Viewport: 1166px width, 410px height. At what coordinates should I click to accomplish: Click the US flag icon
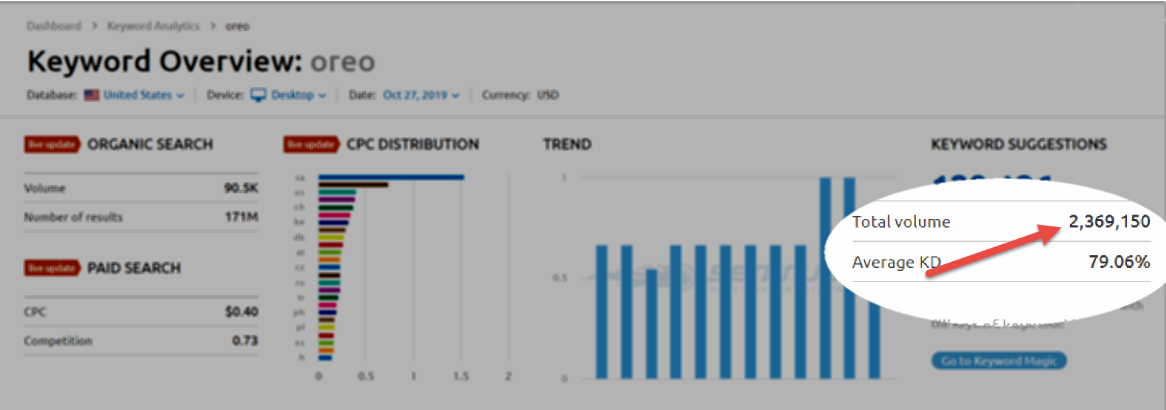(92, 95)
